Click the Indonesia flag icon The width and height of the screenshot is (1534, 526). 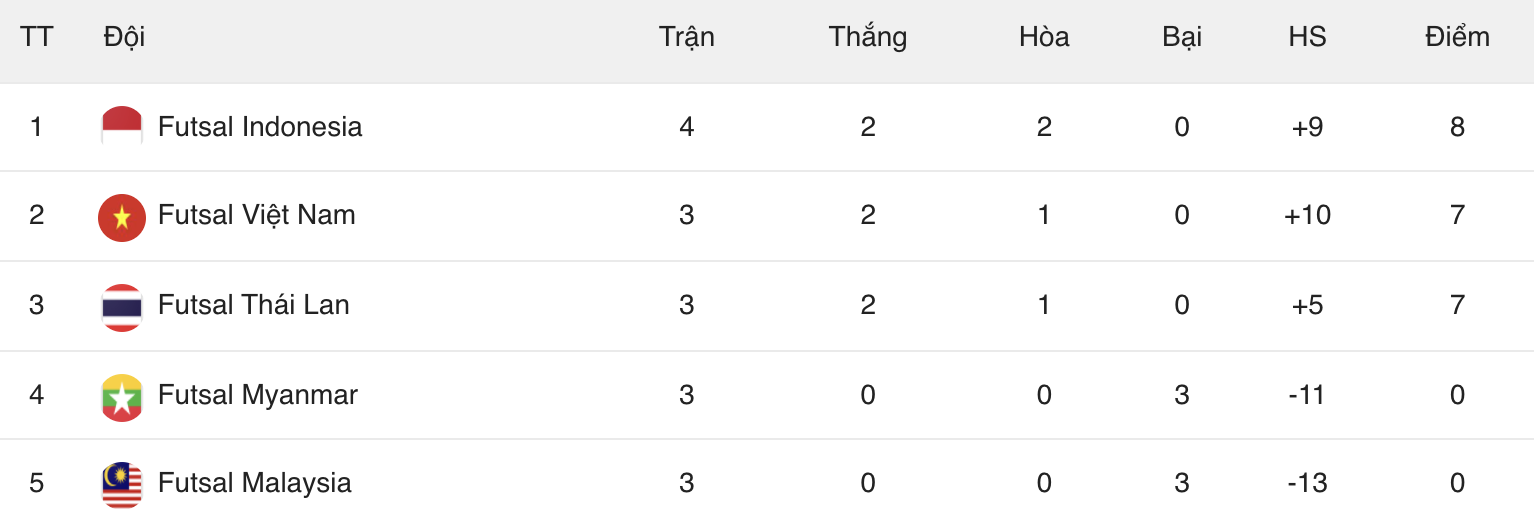pos(122,127)
